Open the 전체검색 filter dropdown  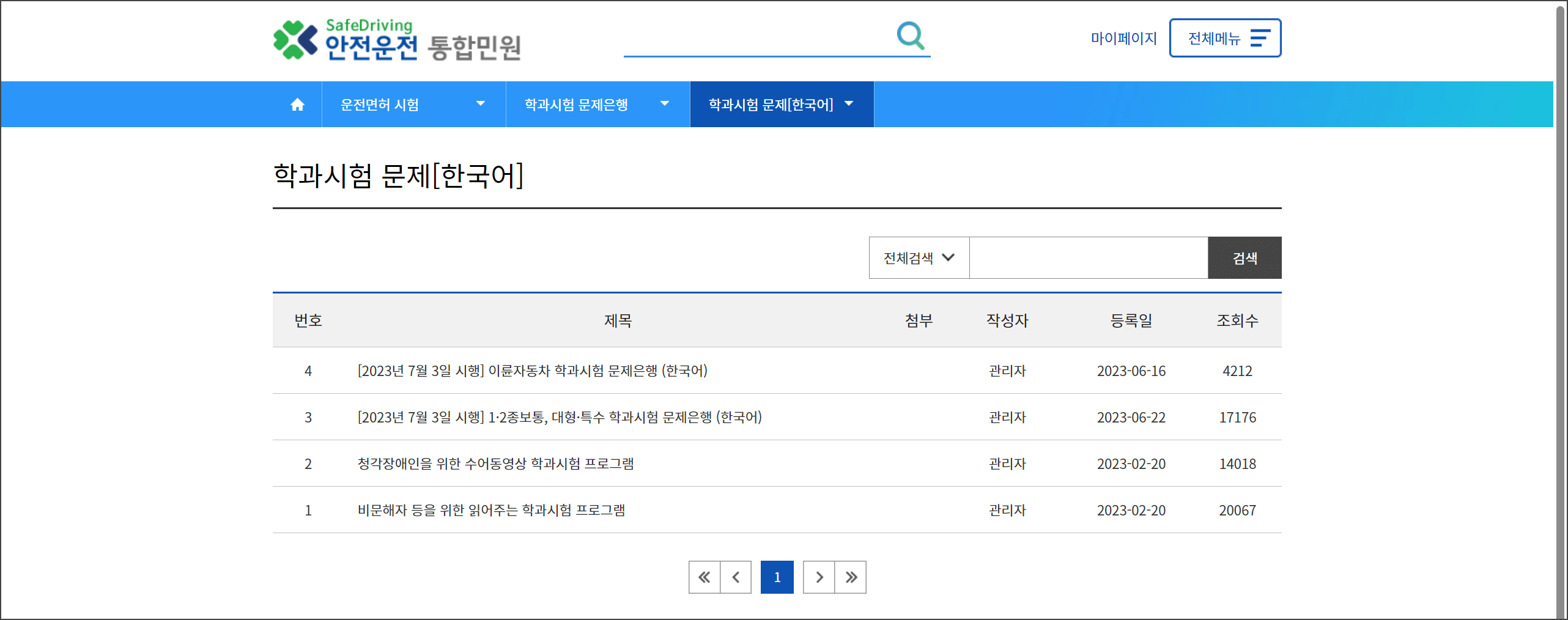click(919, 258)
